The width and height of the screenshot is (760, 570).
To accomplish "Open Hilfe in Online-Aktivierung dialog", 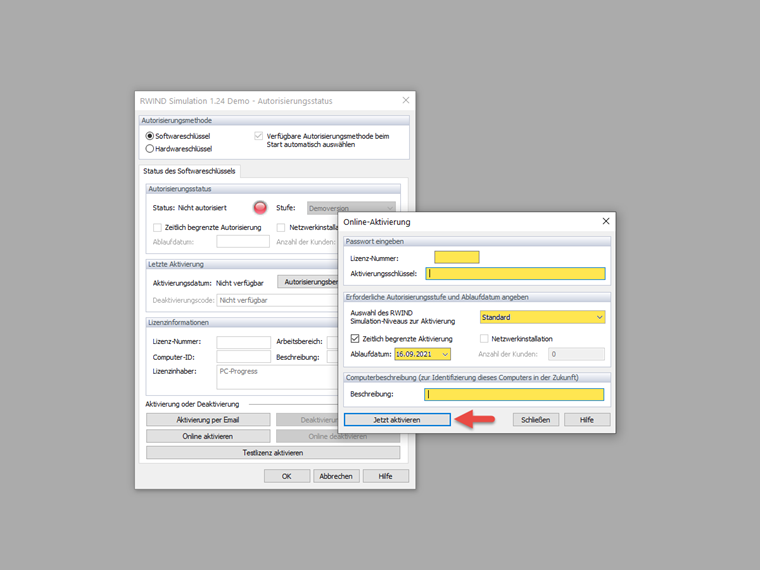I will point(586,420).
